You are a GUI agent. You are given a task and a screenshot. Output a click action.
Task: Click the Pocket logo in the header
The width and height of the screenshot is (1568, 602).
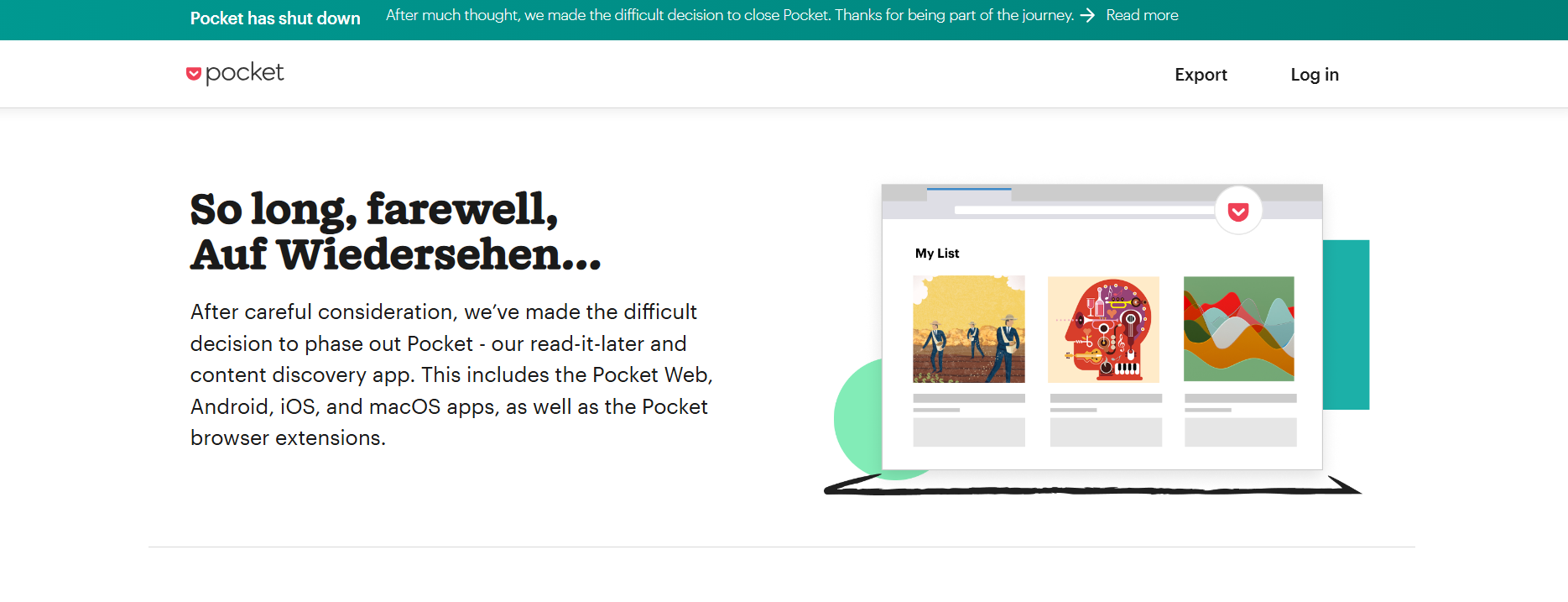235,74
